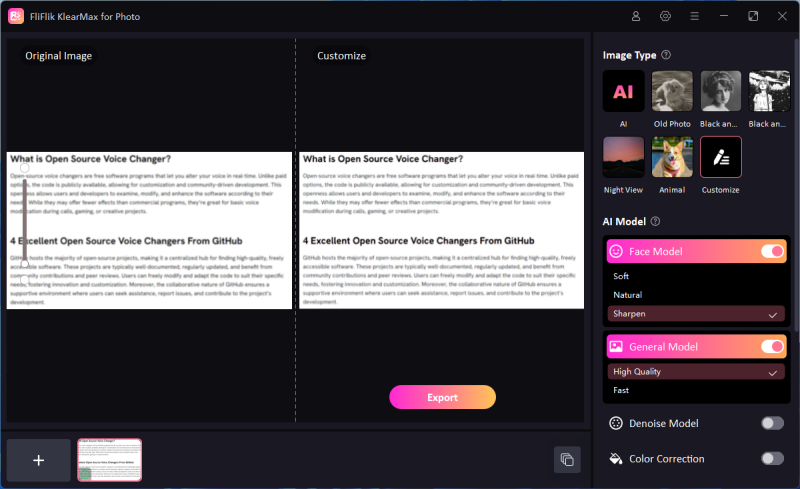The image size is (800, 489).
Task: Click the Image Type help icon
Action: 666,55
